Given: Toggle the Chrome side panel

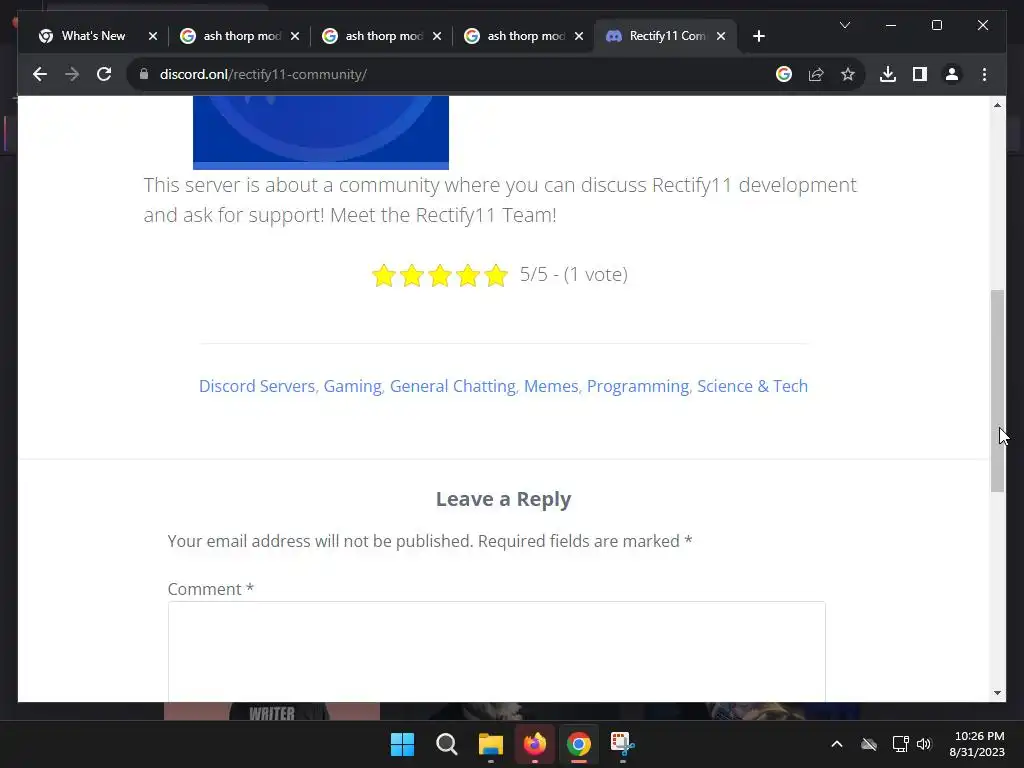Looking at the screenshot, I should coord(920,74).
